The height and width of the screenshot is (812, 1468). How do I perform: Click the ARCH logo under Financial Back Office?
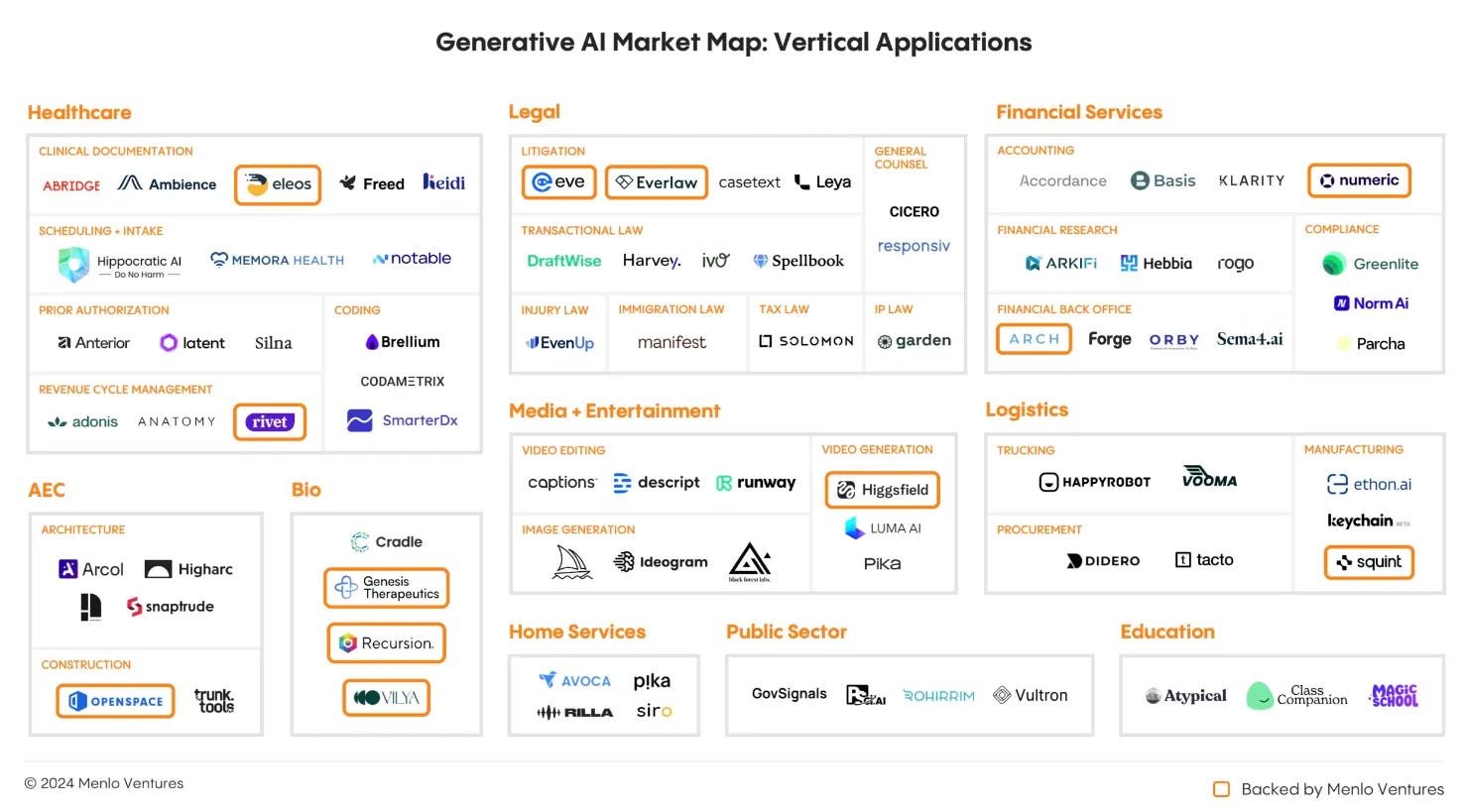[1035, 339]
